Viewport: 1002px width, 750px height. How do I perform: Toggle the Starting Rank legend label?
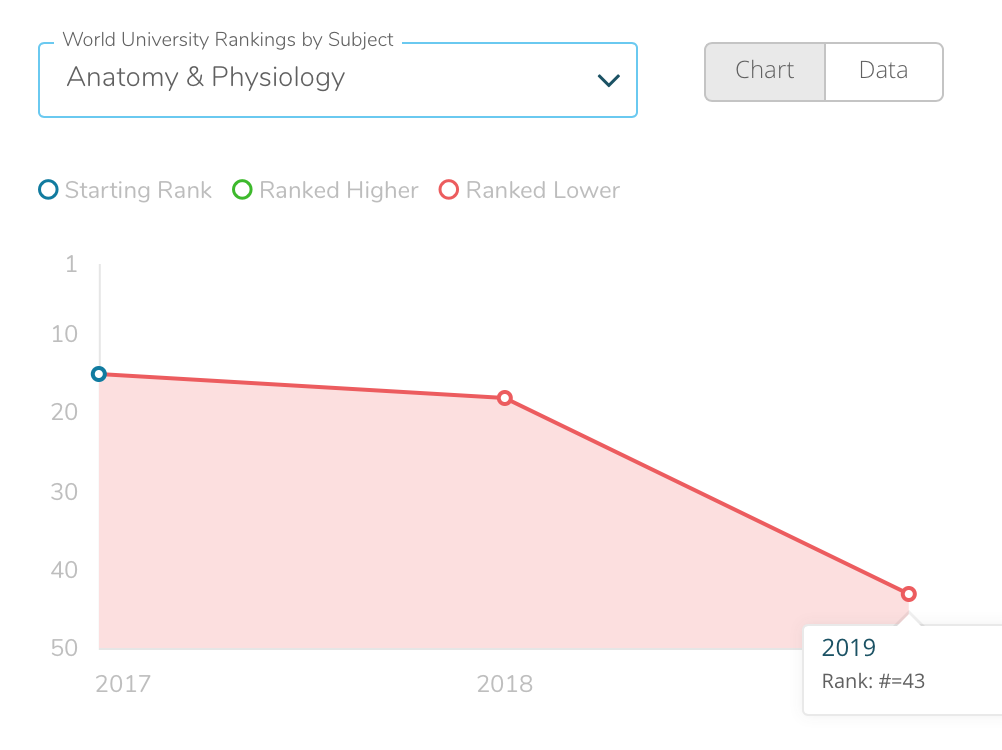pyautogui.click(x=138, y=190)
